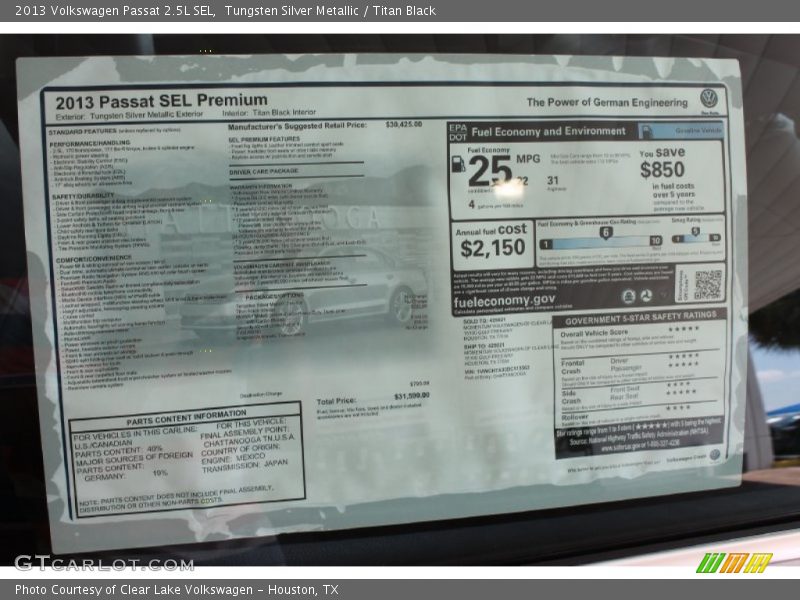Click 'PARTS CONTENT INFORMATION' box title
The width and height of the screenshot is (800, 600).
[x=186, y=417]
